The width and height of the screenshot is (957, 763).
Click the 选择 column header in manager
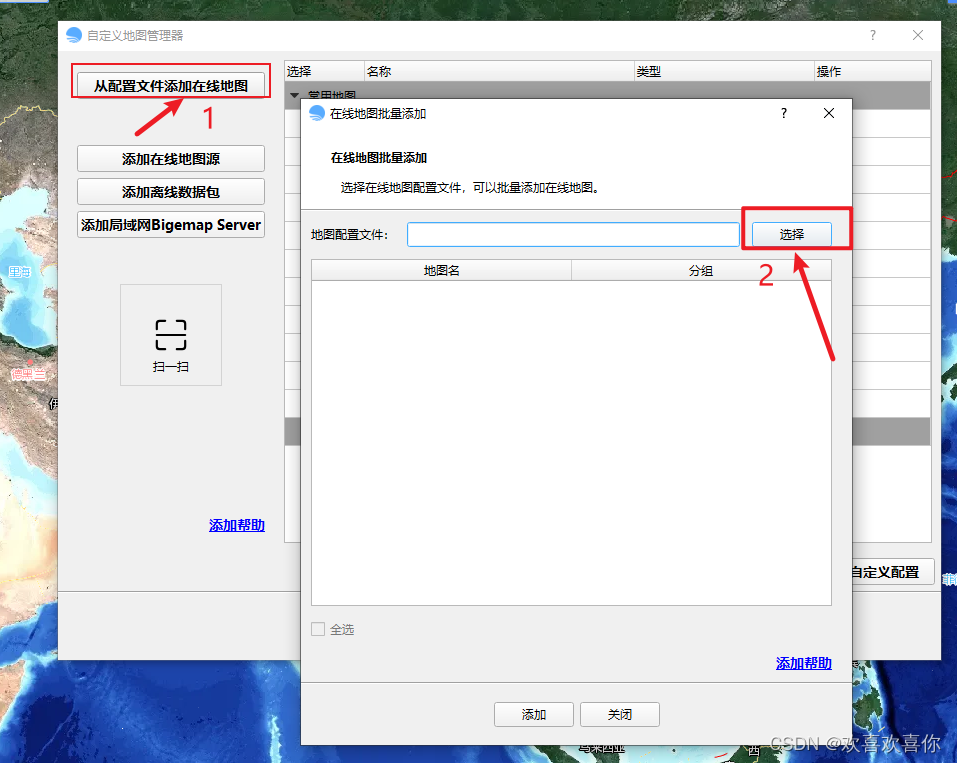[x=324, y=71]
